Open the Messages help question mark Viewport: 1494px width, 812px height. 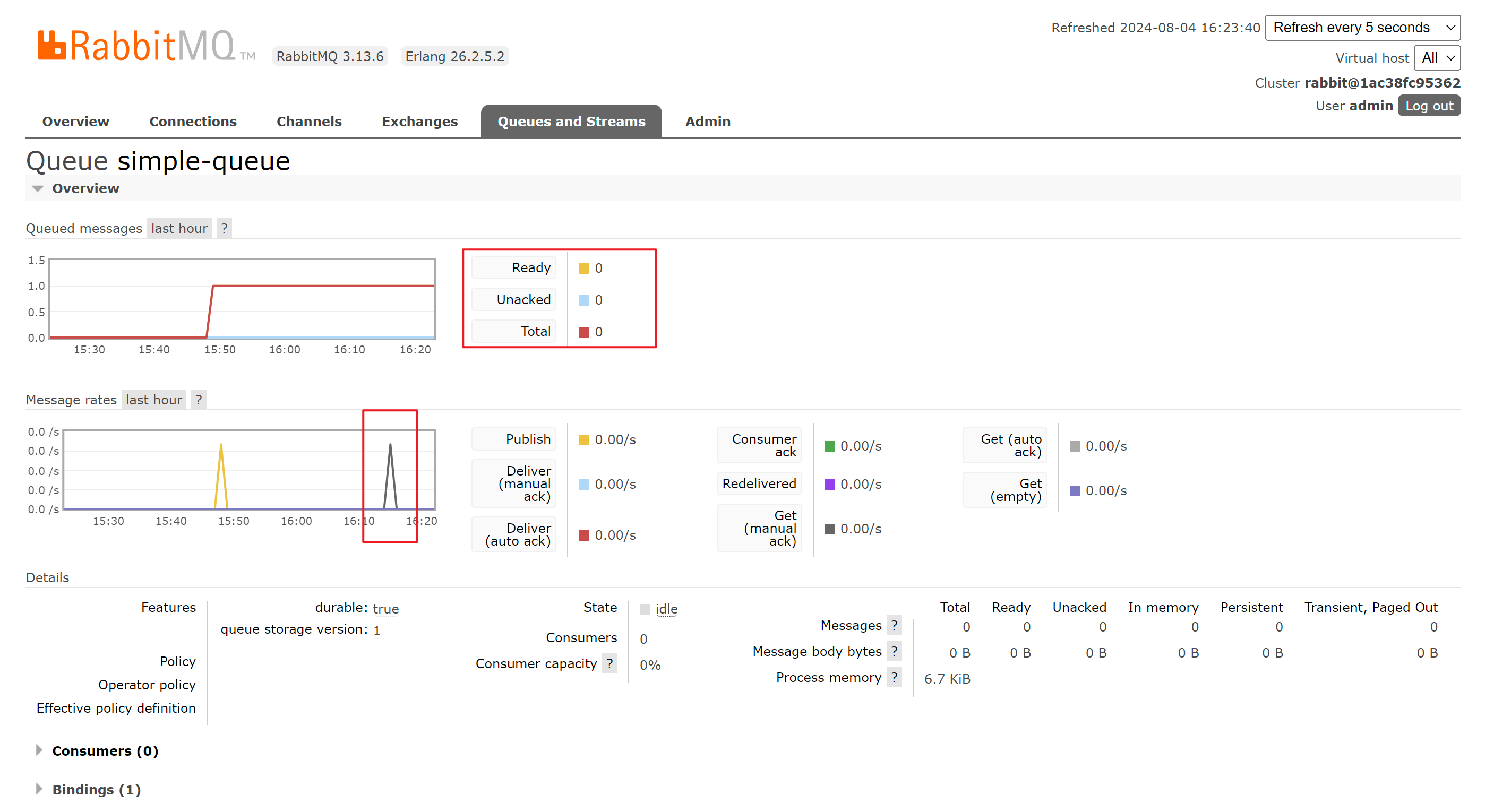894,625
